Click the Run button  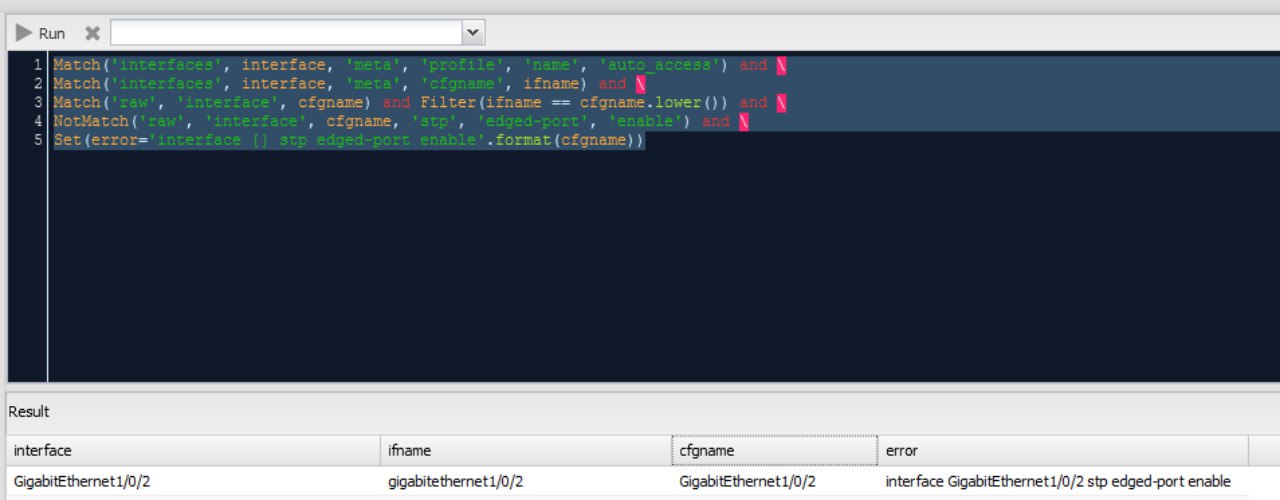coord(40,33)
